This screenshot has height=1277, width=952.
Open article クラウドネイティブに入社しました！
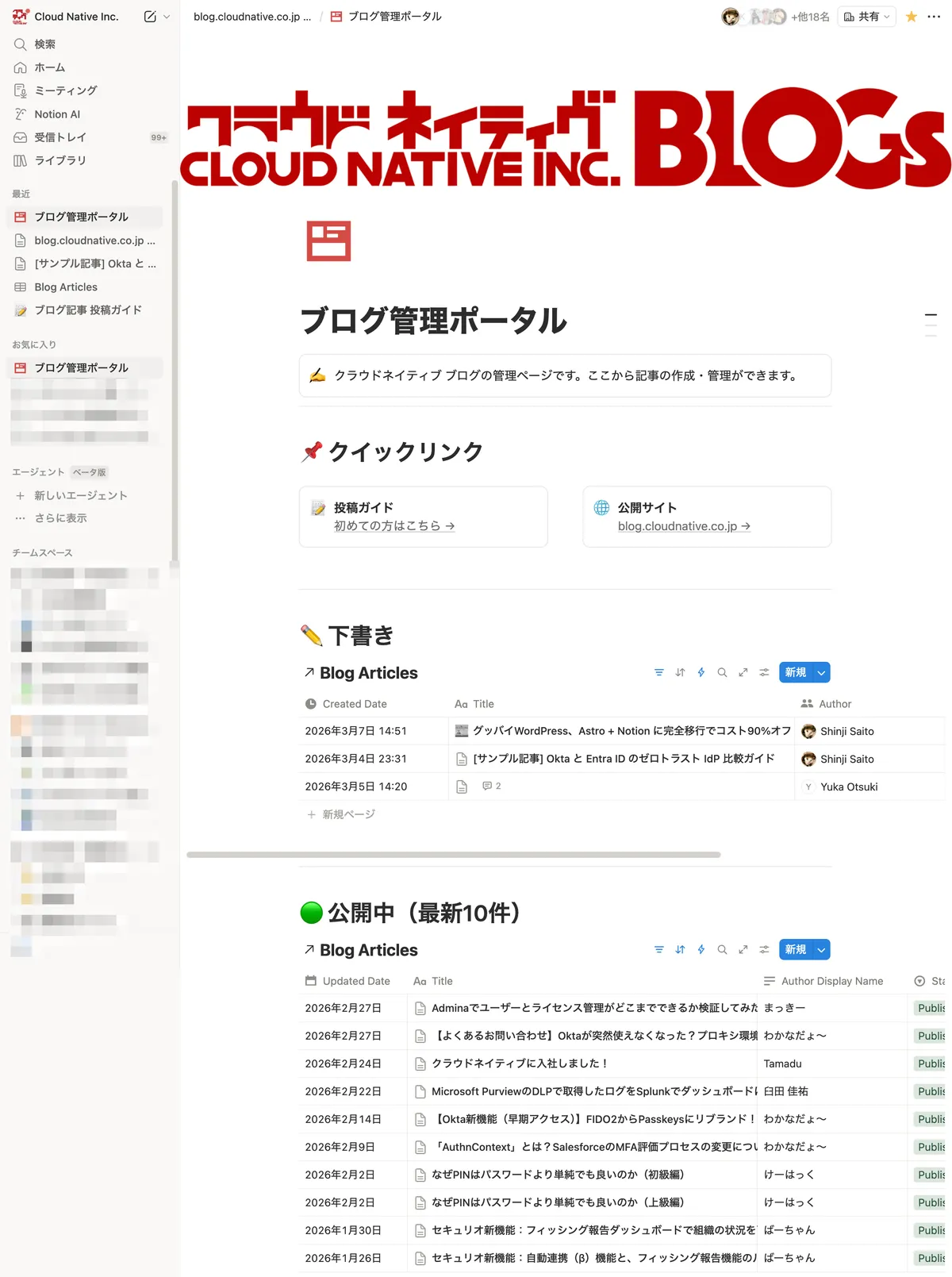coord(520,1064)
